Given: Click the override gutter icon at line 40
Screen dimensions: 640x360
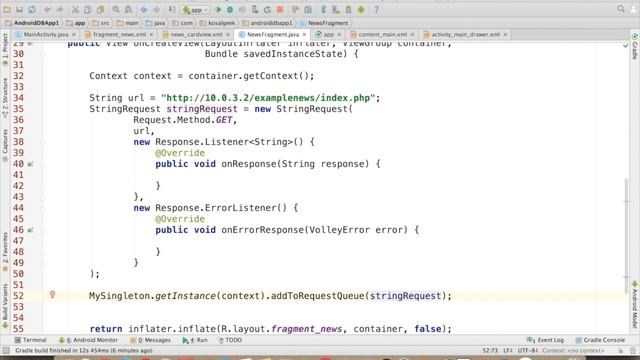Looking at the screenshot, I should (x=30, y=164).
